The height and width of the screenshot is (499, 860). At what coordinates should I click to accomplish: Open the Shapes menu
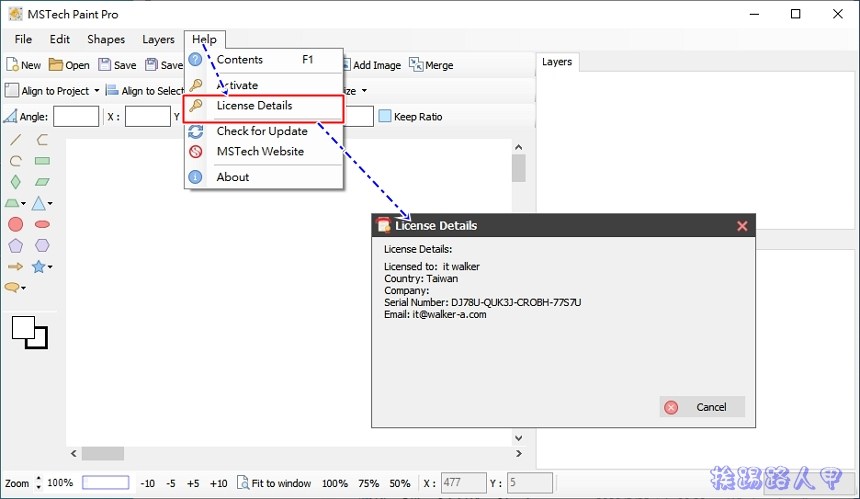106,39
